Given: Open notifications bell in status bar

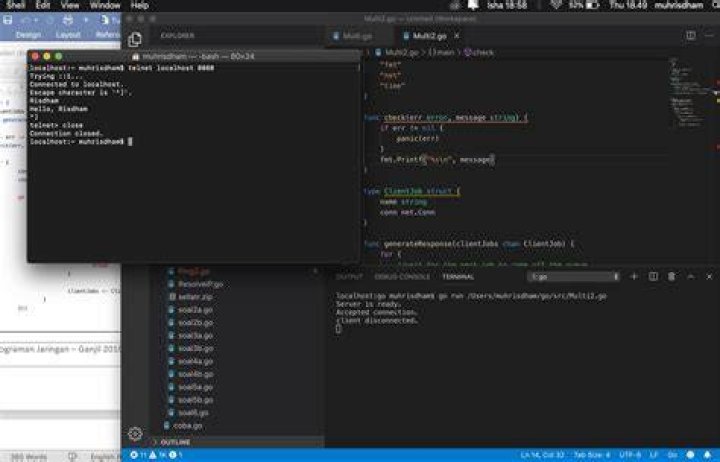Looking at the screenshot, I should [x=708, y=455].
